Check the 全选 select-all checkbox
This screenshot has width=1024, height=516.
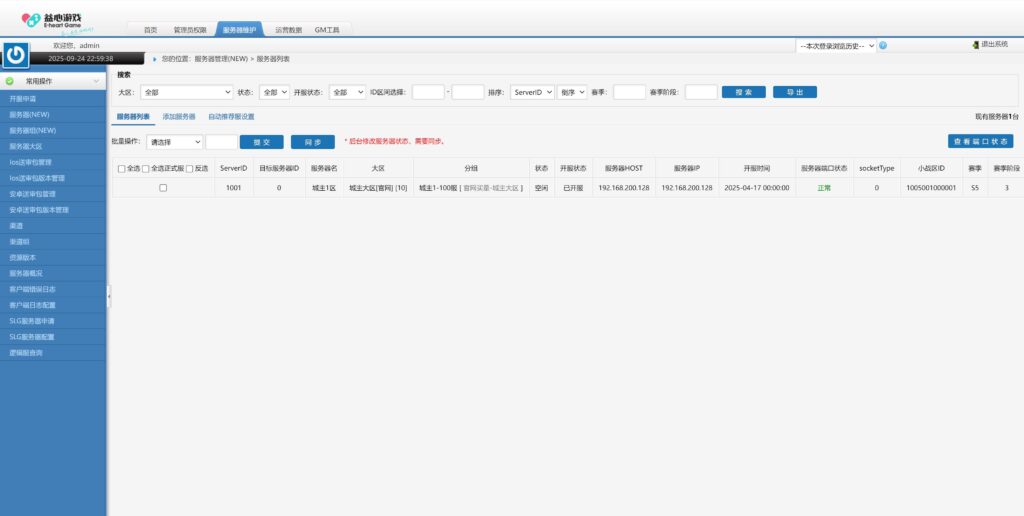(x=122, y=168)
